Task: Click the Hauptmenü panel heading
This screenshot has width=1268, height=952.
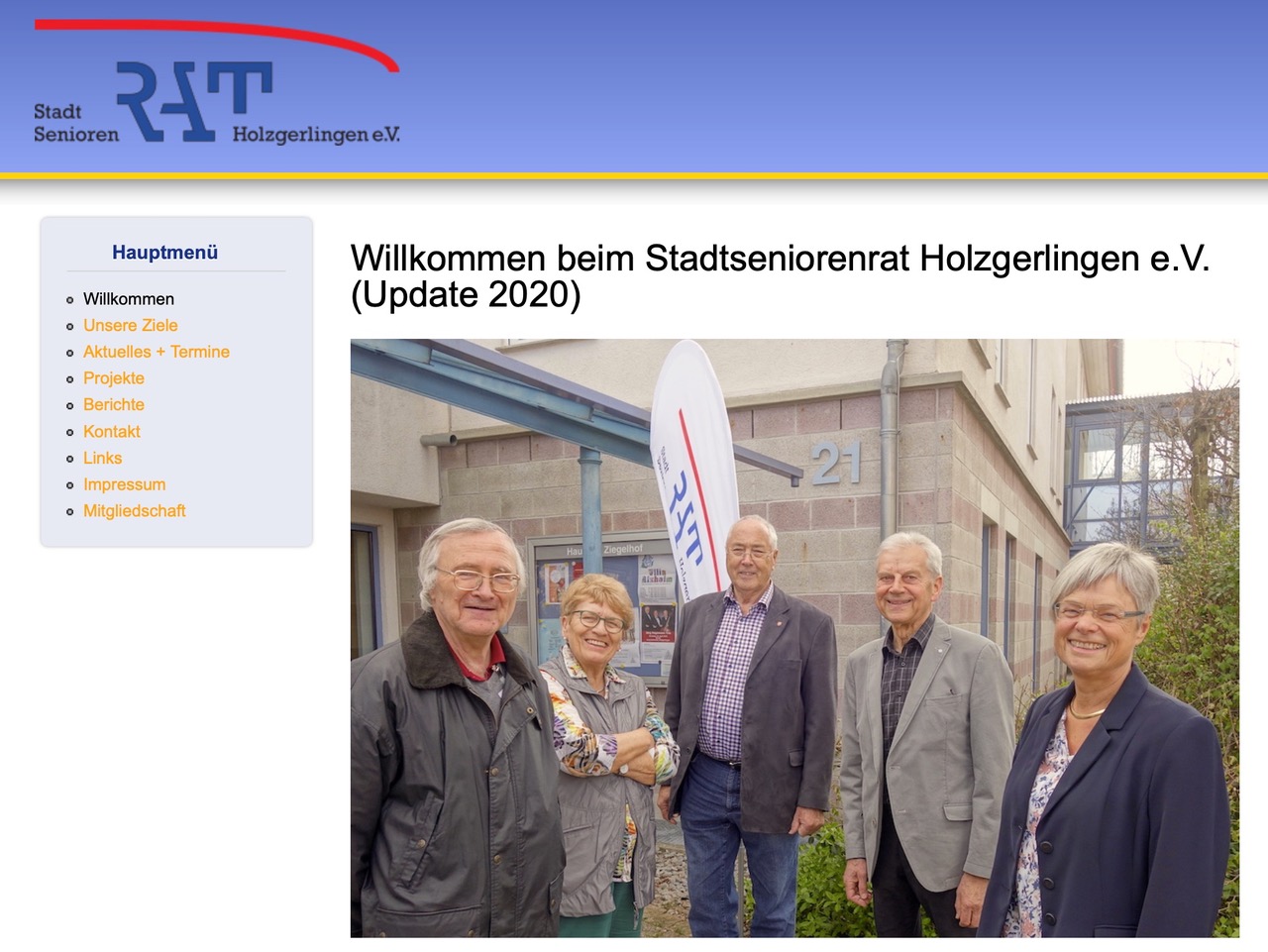Action: pyautogui.click(x=165, y=253)
